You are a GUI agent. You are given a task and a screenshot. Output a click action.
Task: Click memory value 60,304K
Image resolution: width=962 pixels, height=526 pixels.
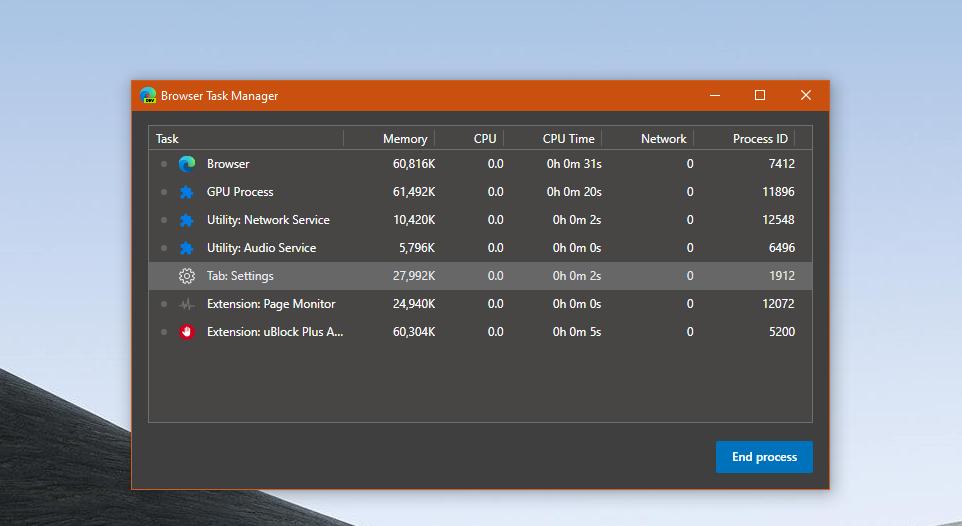point(414,332)
